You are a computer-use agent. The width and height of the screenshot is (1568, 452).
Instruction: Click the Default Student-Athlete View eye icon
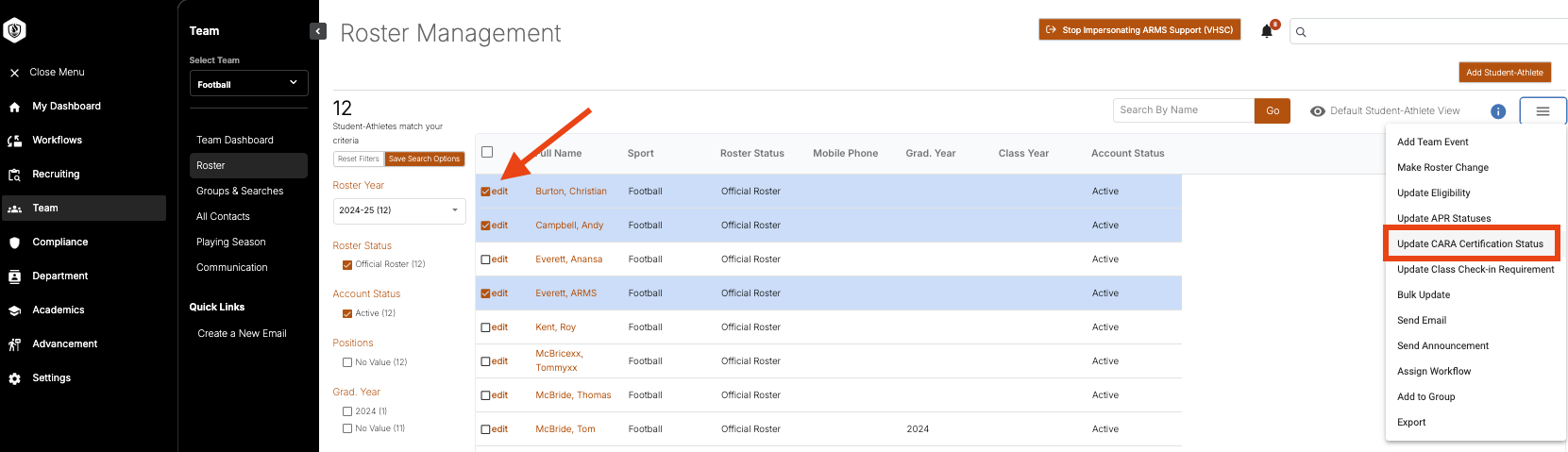[1318, 111]
